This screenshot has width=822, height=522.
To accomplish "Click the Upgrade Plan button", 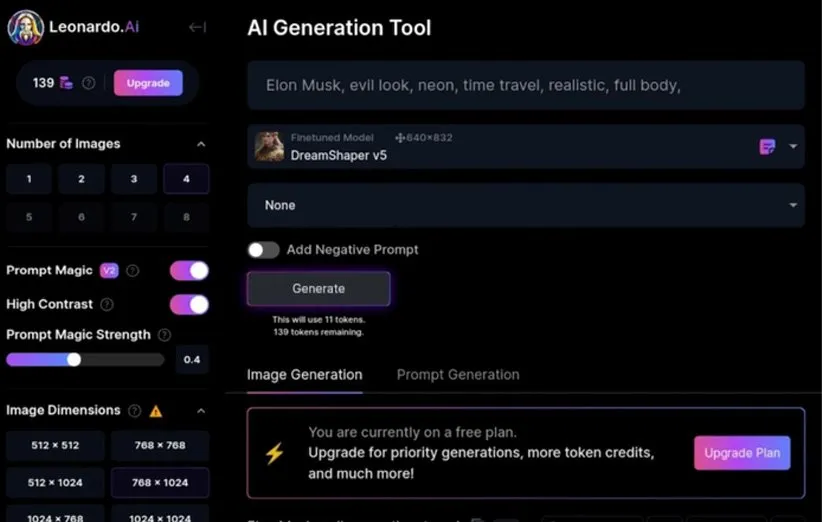I will (x=742, y=453).
